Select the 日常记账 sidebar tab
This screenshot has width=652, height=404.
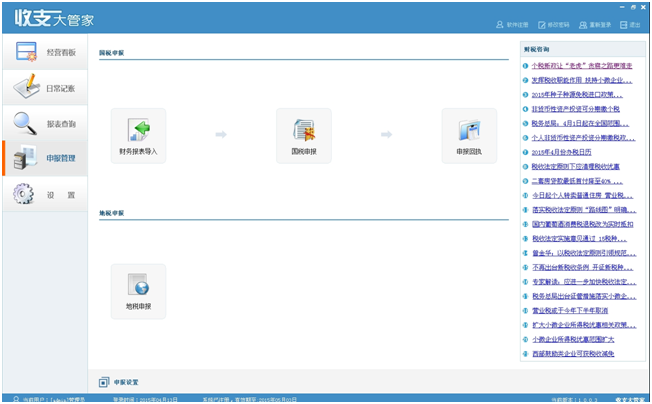coord(44,88)
